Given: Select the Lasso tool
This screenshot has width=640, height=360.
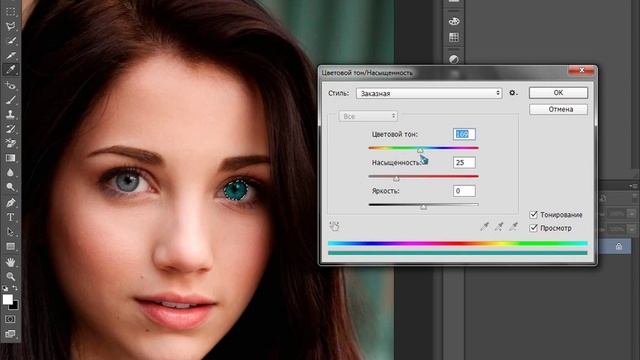Looking at the screenshot, I should point(11,26).
